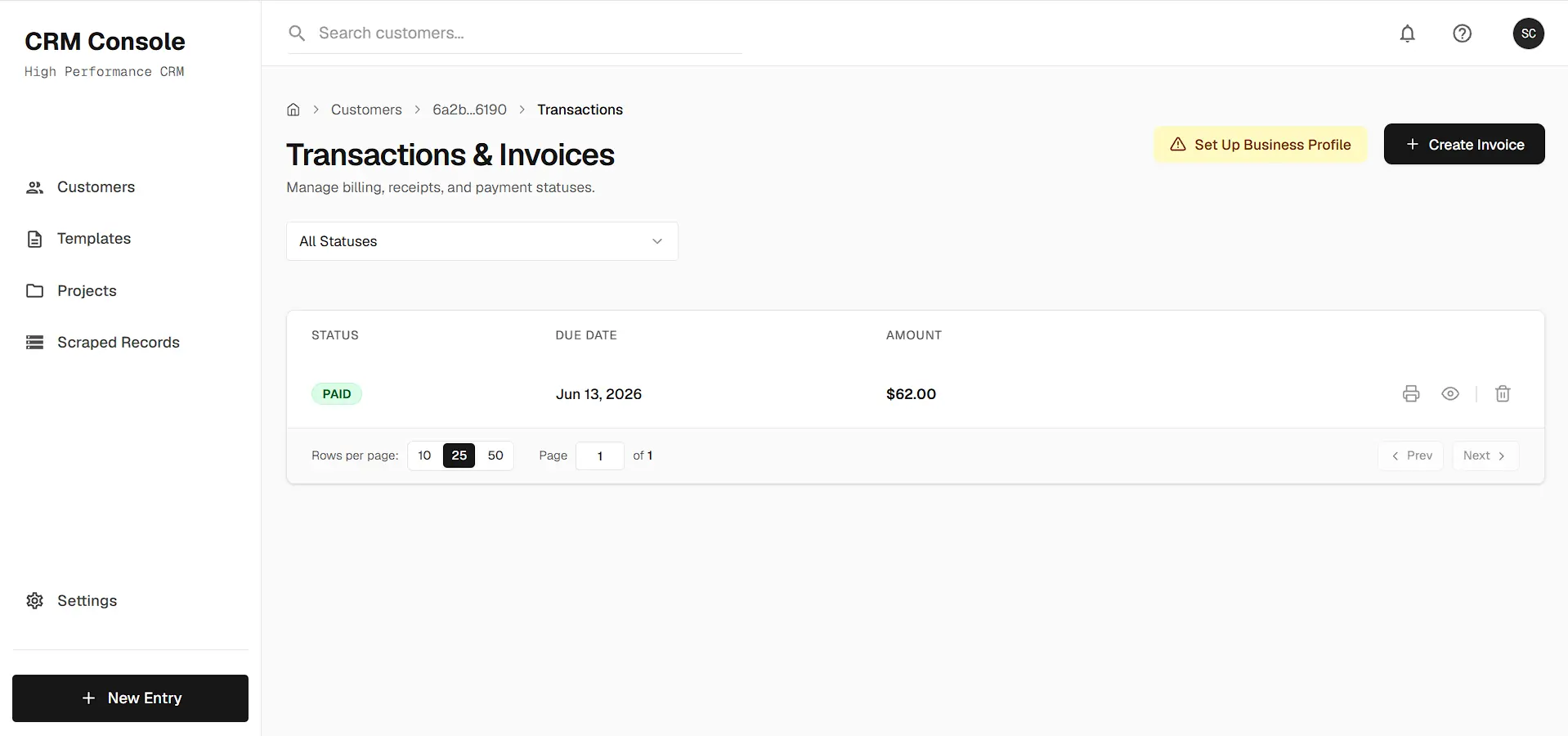Viewport: 1568px width, 736px height.
Task: Click the plus icon in New Entry
Action: (x=88, y=698)
